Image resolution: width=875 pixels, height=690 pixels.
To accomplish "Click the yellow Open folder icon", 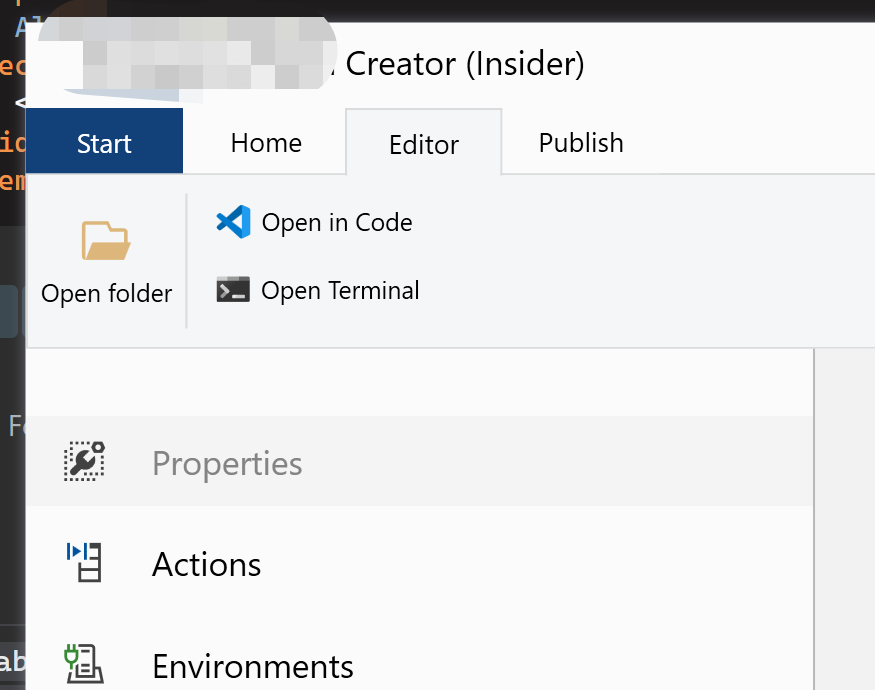I will click(x=105, y=241).
